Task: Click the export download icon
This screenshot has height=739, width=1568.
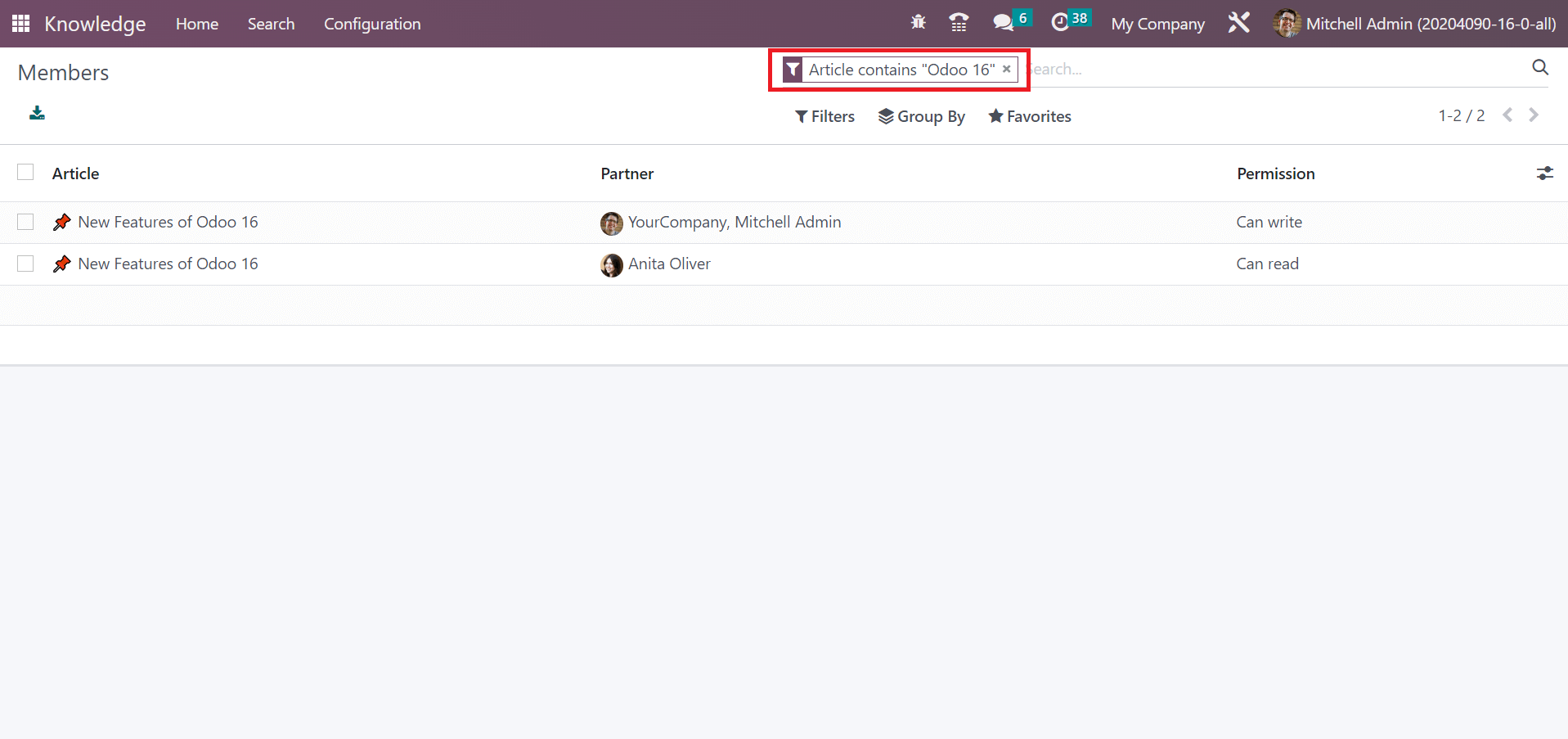Action: coord(37,113)
